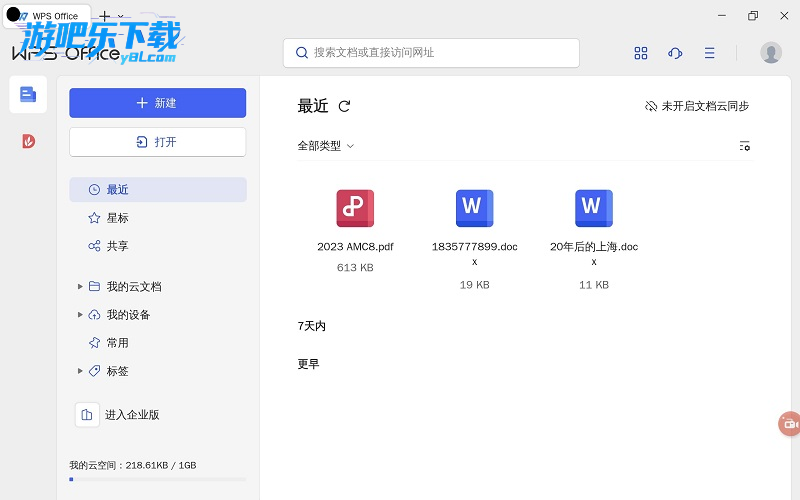Click the 打开 button
This screenshot has width=800, height=500.
tap(157, 142)
